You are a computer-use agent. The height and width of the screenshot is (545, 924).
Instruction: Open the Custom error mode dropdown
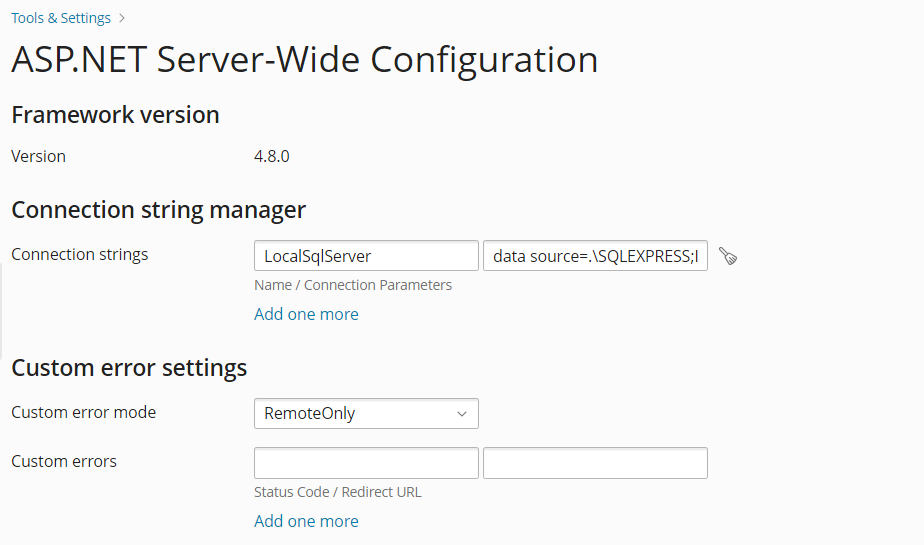[x=366, y=413]
